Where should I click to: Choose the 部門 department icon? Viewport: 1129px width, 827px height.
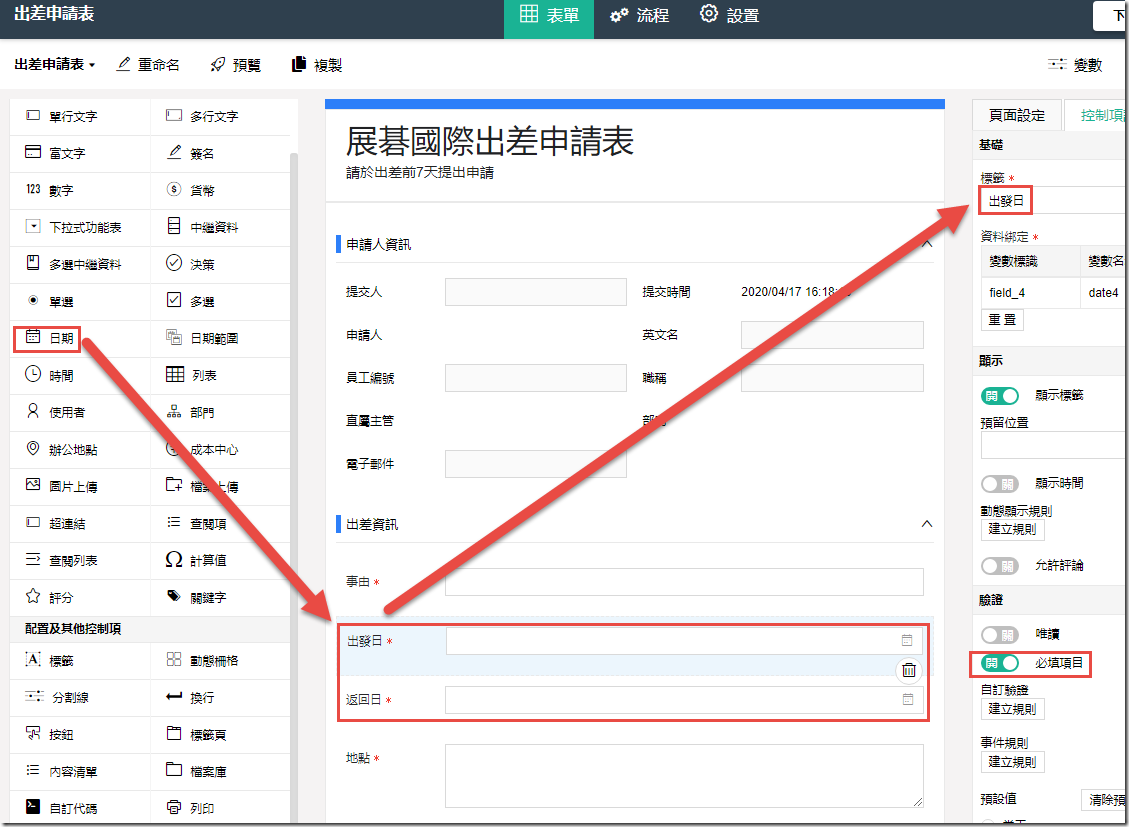[x=174, y=412]
